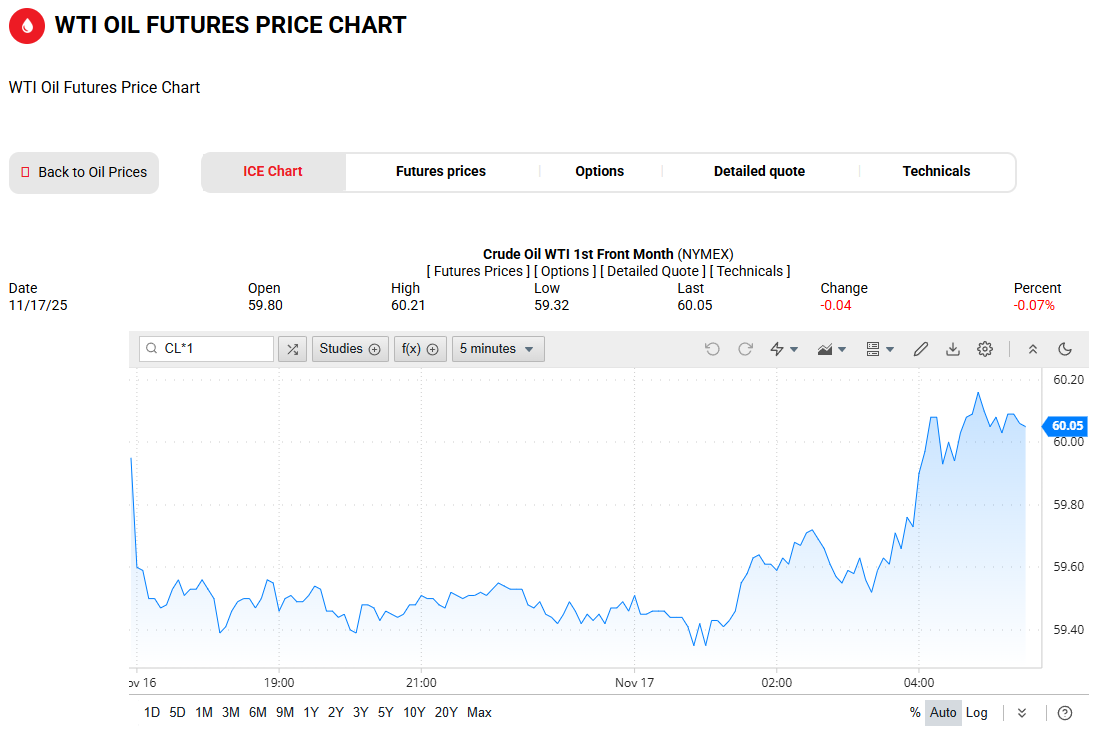Image resolution: width=1097 pixels, height=735 pixels.
Task: Add an indicator with Studies button
Action: click(350, 349)
